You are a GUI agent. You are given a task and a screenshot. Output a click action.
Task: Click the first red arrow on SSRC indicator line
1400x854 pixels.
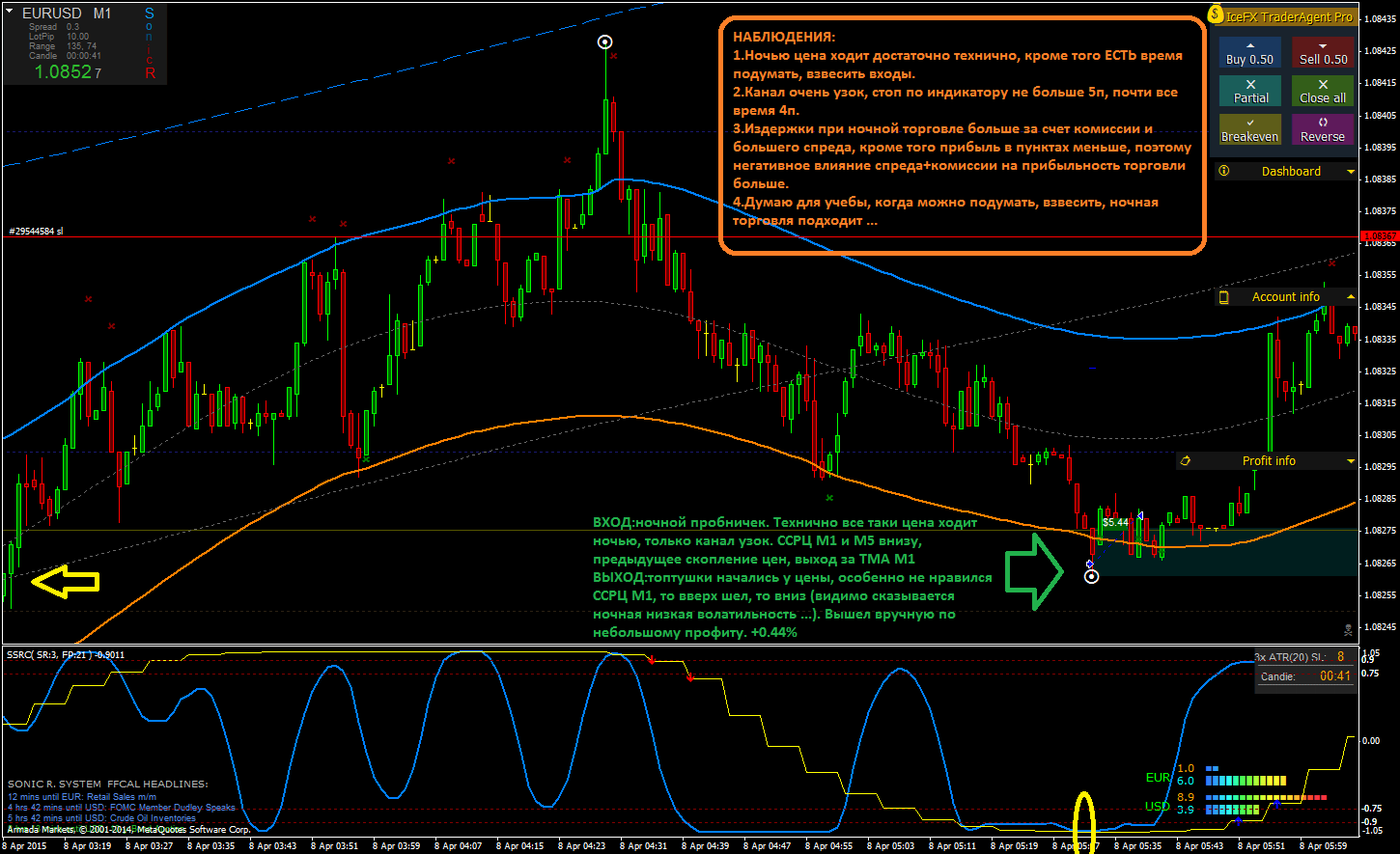[x=651, y=660]
